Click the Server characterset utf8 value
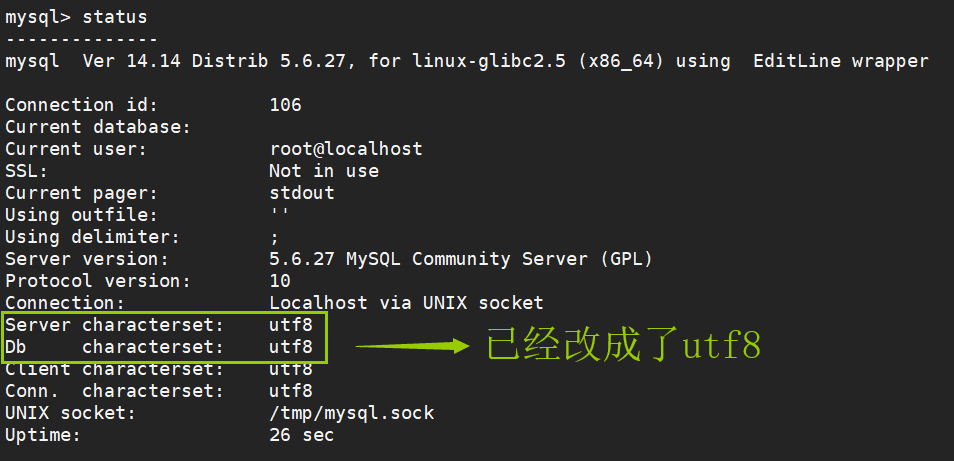Viewport: 954px width, 461px height. (291, 325)
